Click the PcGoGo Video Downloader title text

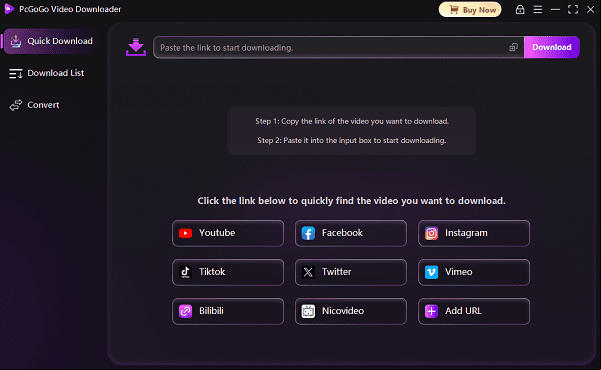tap(70, 9)
